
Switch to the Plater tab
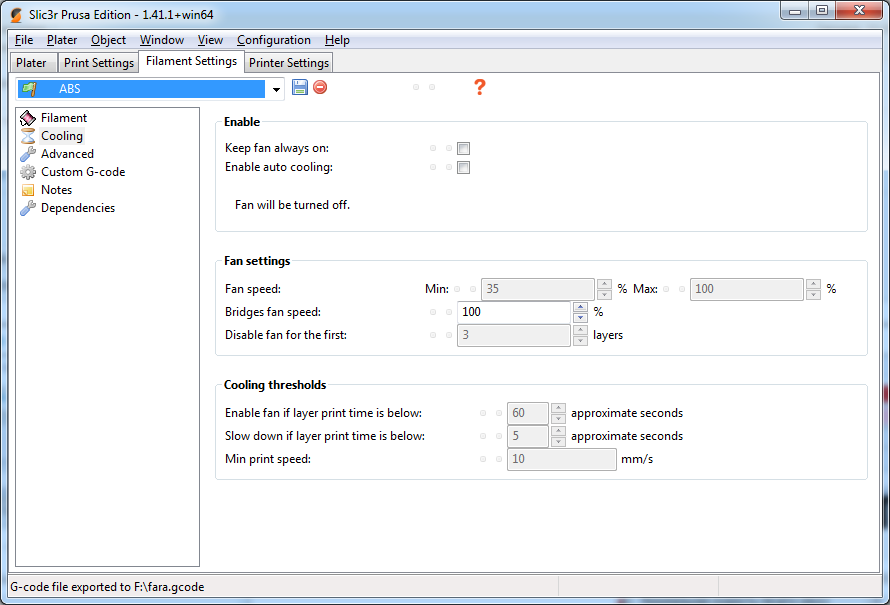tap(31, 62)
